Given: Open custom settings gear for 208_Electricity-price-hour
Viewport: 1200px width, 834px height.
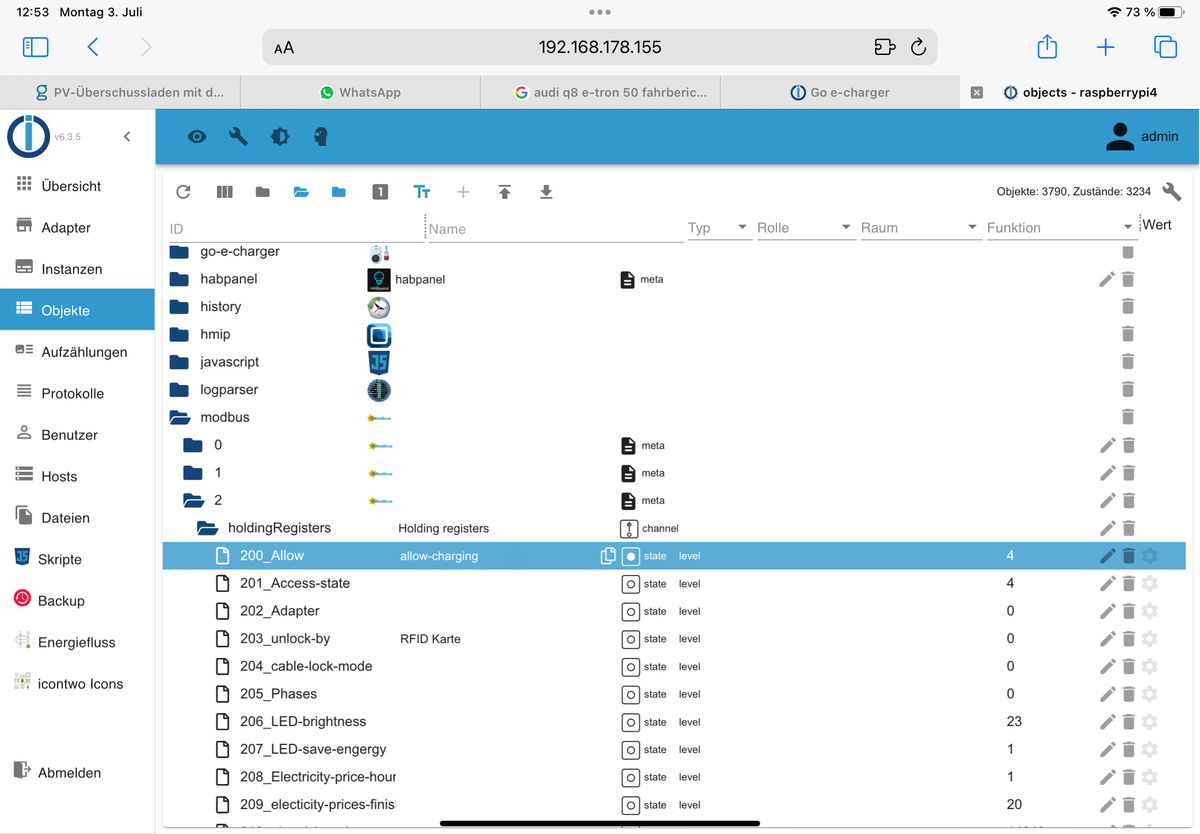Looking at the screenshot, I should click(x=1149, y=777).
